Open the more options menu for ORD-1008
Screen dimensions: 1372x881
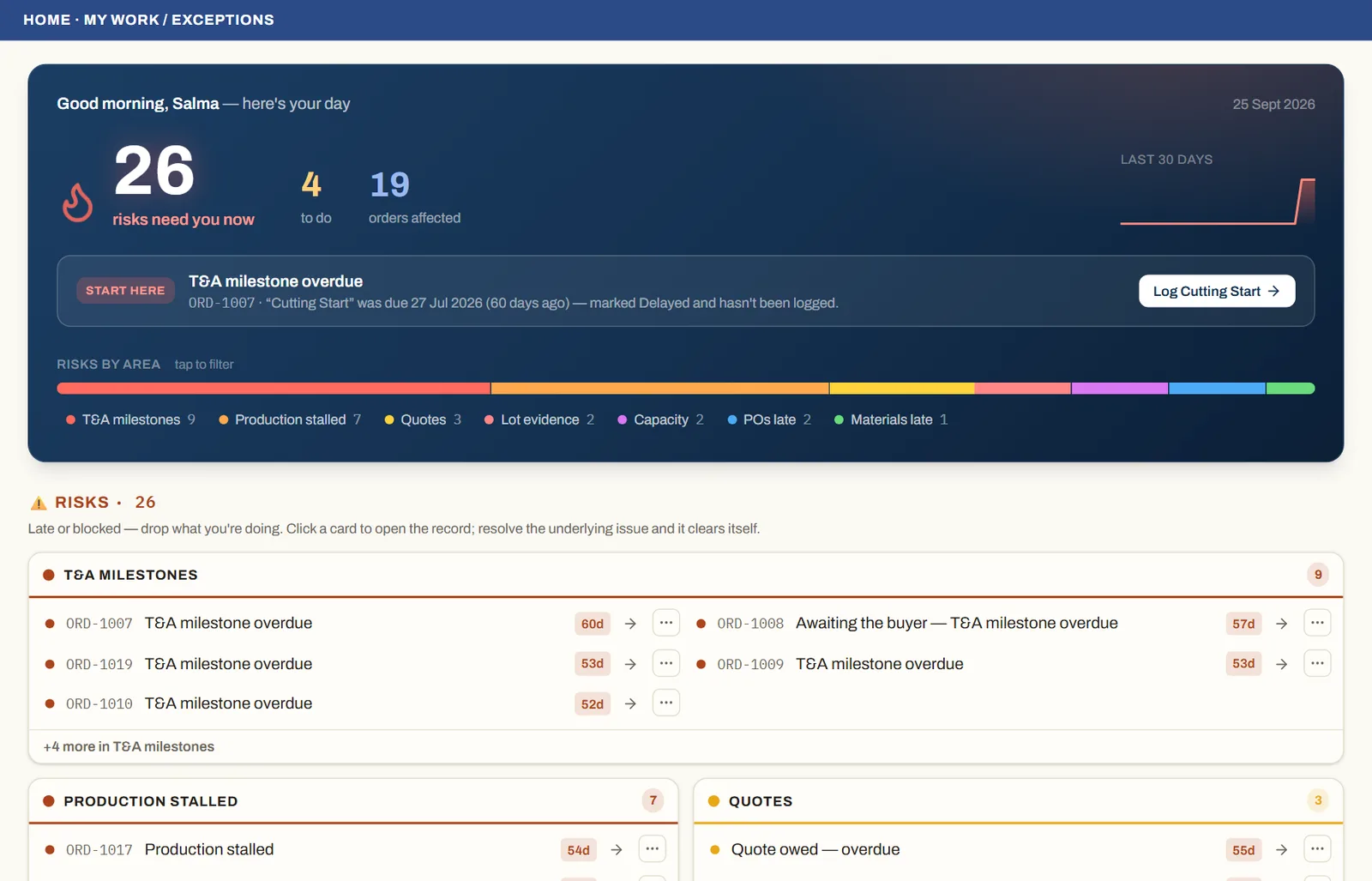point(1317,623)
